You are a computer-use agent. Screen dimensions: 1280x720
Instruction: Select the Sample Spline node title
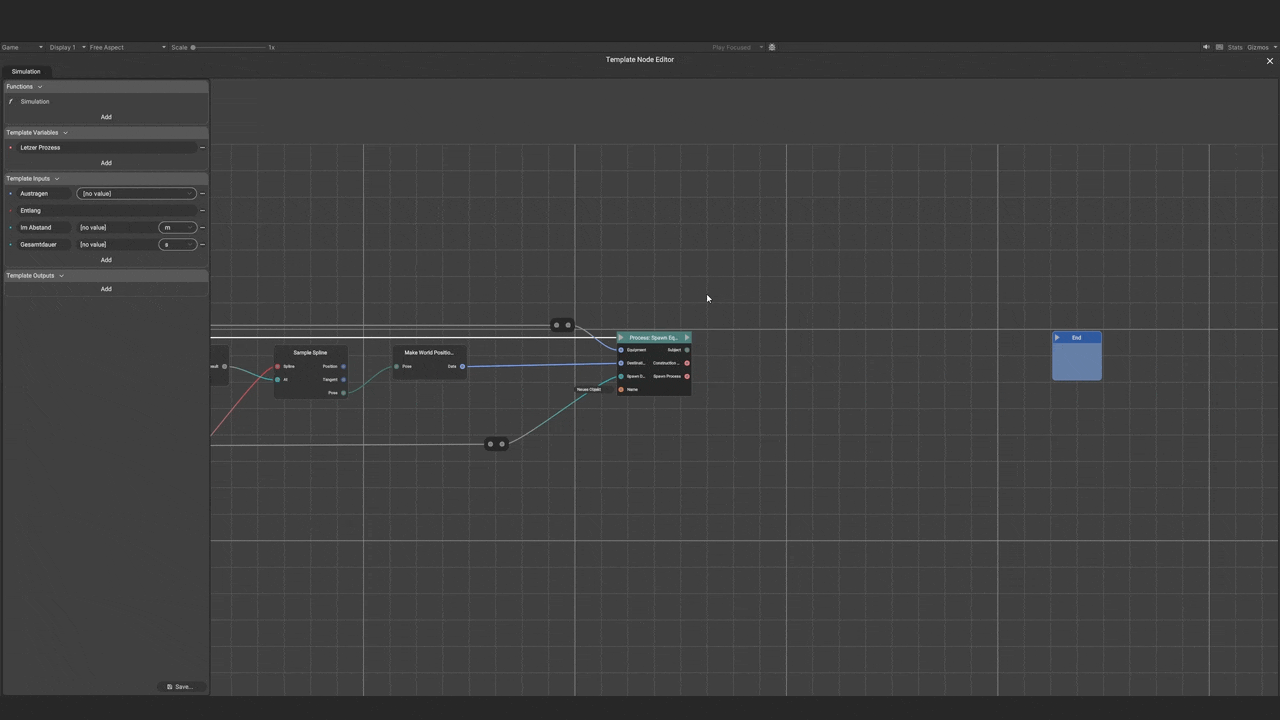(310, 352)
